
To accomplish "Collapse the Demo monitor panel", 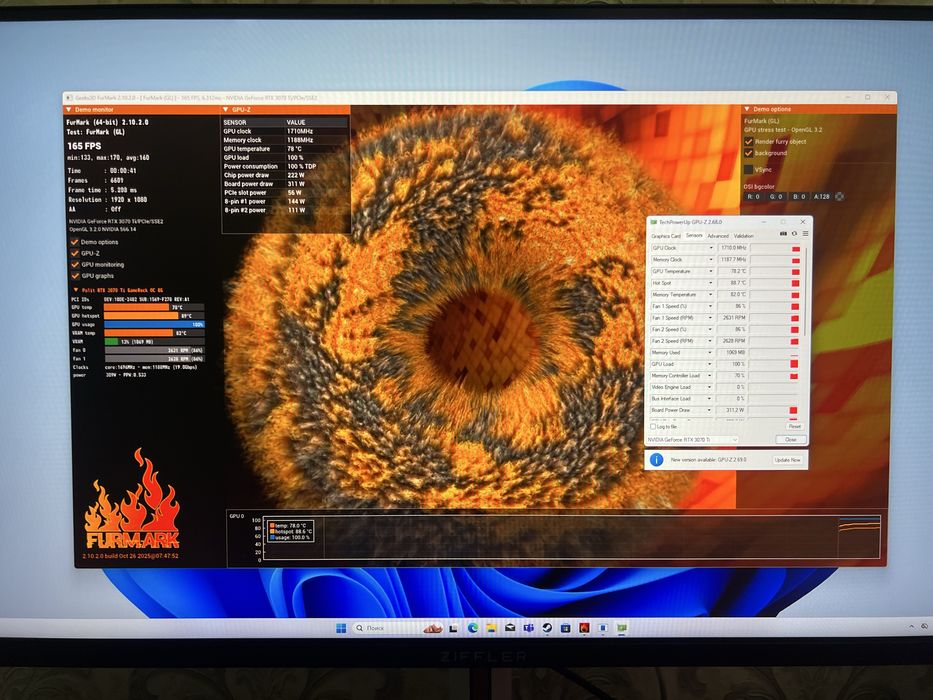I will tap(68, 110).
